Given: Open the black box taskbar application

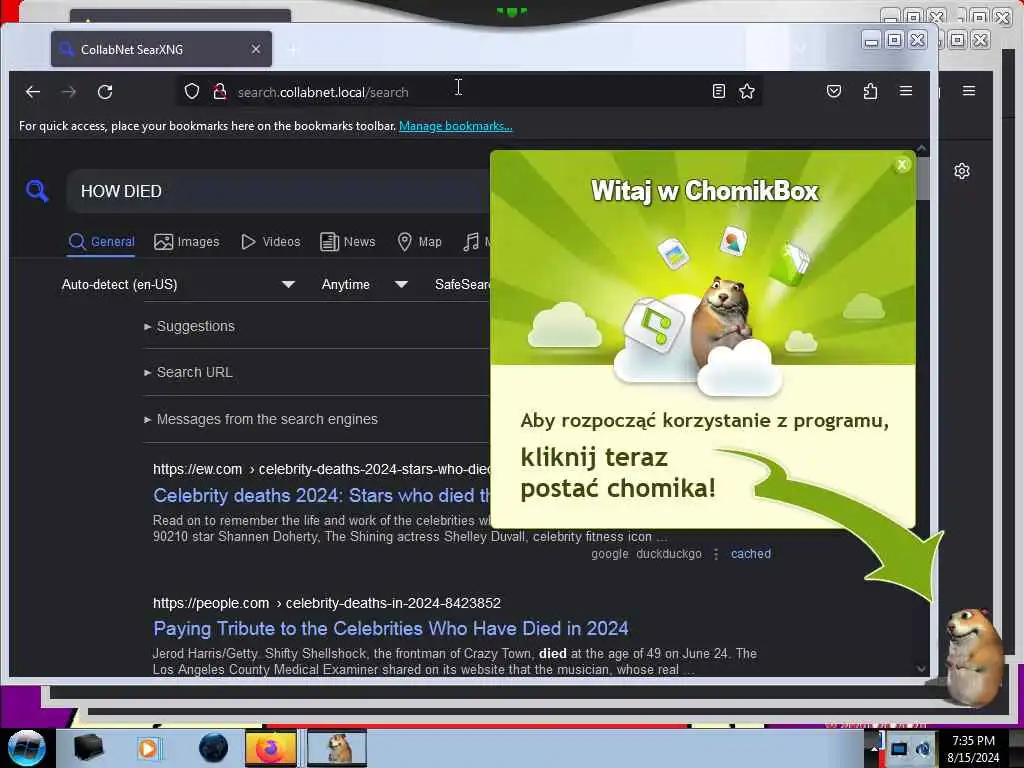Looking at the screenshot, I should click(89, 748).
